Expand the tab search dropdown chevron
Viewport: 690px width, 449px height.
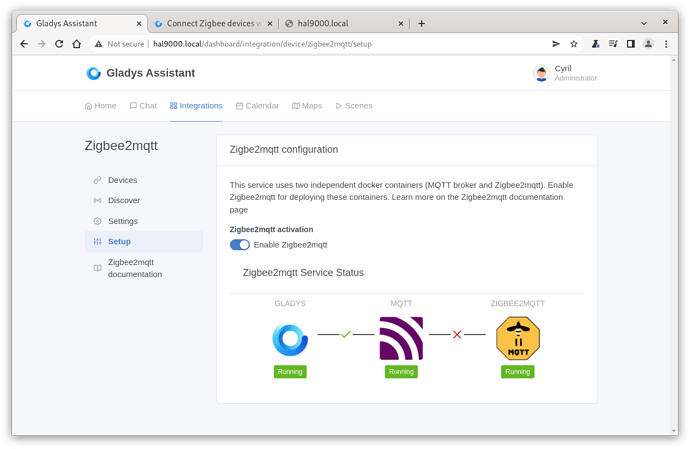coord(644,23)
